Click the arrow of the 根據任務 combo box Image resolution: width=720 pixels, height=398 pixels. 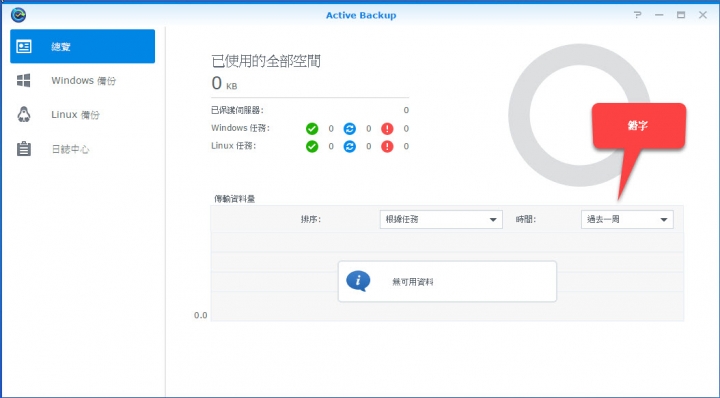pos(493,219)
